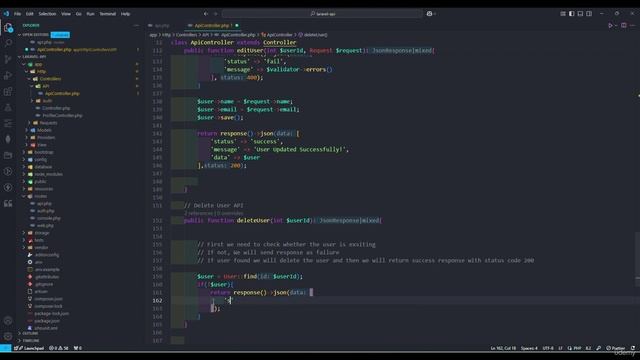This screenshot has width=640, height=360.
Task: Select the ApiController.php editor tab
Action: [213, 25]
